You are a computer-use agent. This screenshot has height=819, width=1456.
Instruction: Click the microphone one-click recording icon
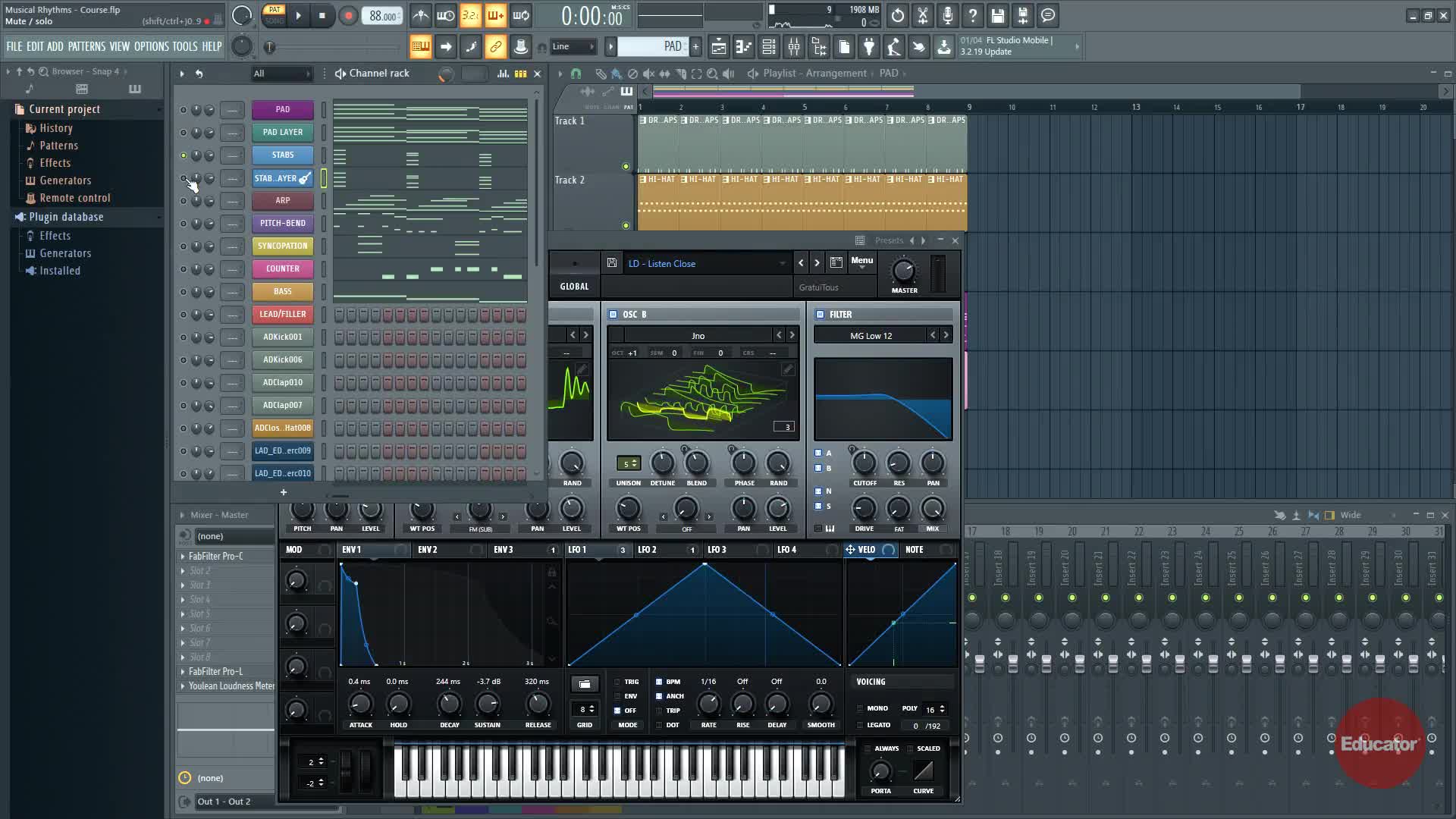click(947, 16)
